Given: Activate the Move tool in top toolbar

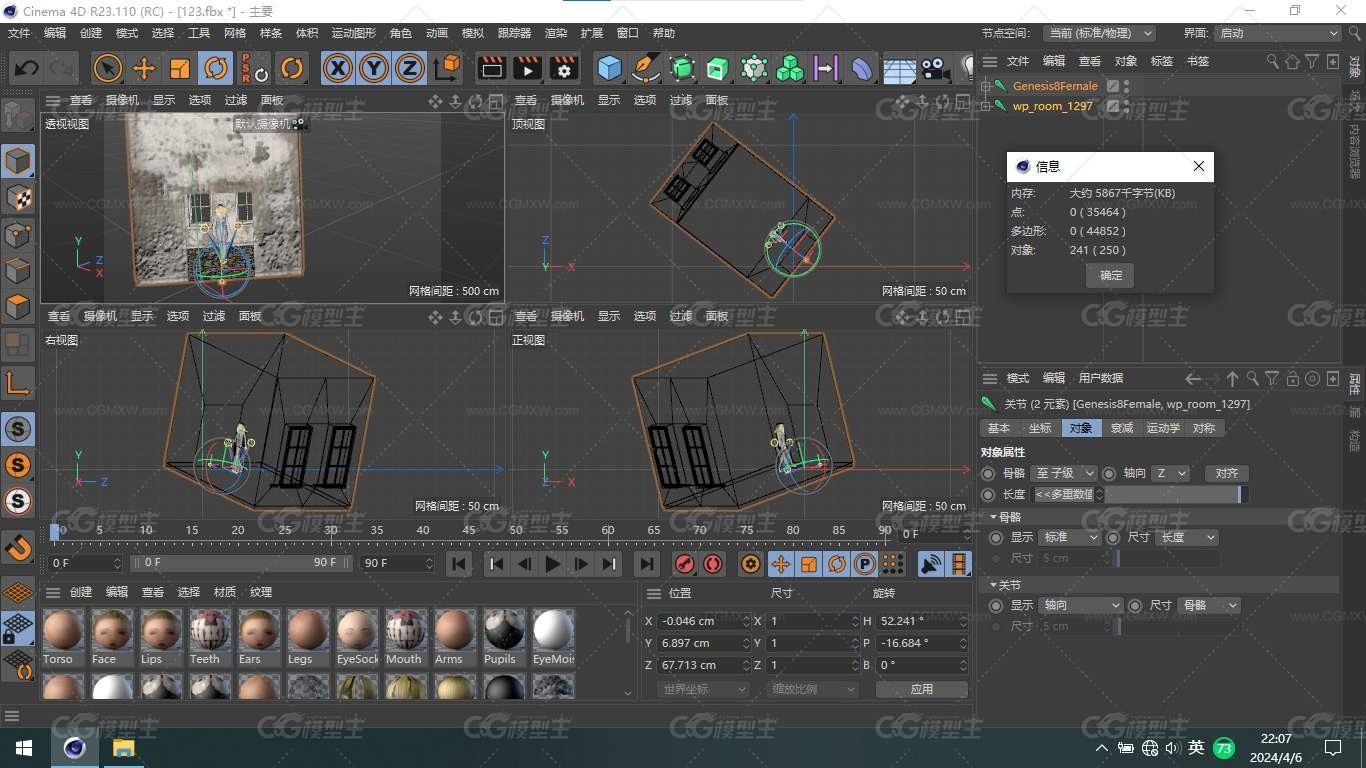Looking at the screenshot, I should 144,68.
